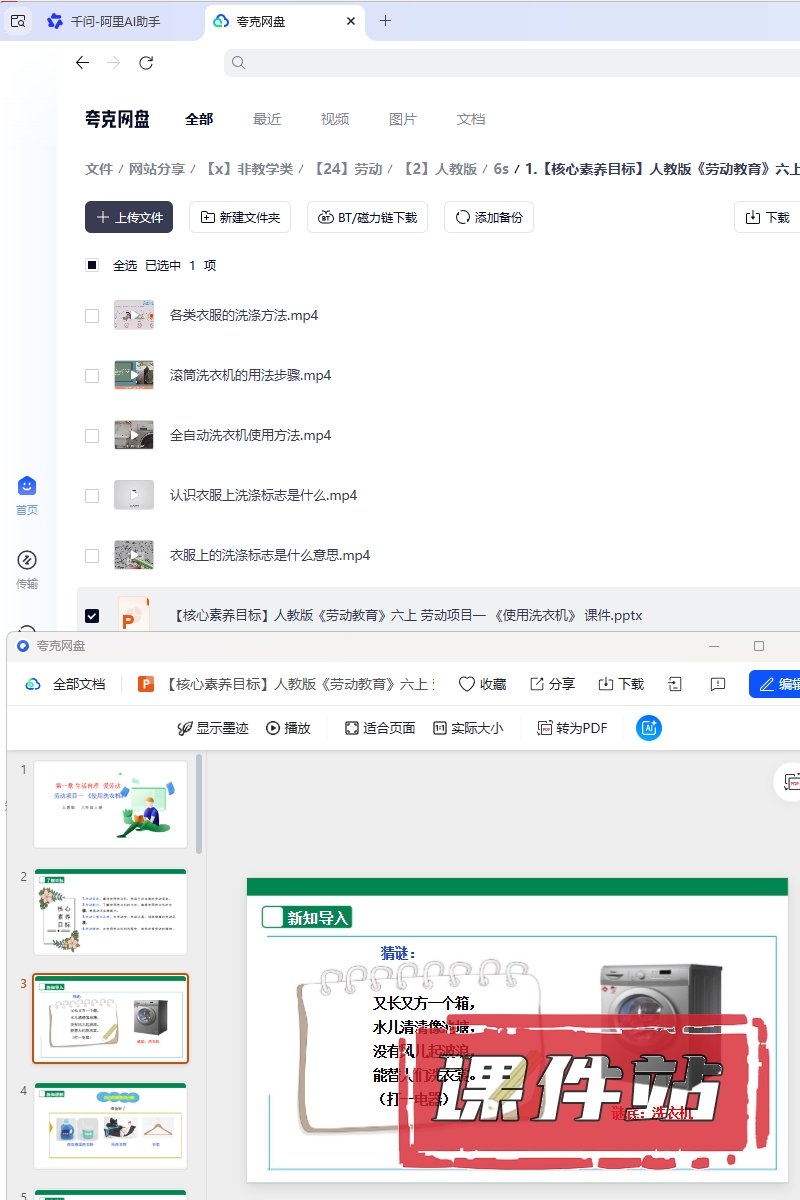Click the 实际大小 actual size icon
The width and height of the screenshot is (800, 1200).
click(x=439, y=728)
